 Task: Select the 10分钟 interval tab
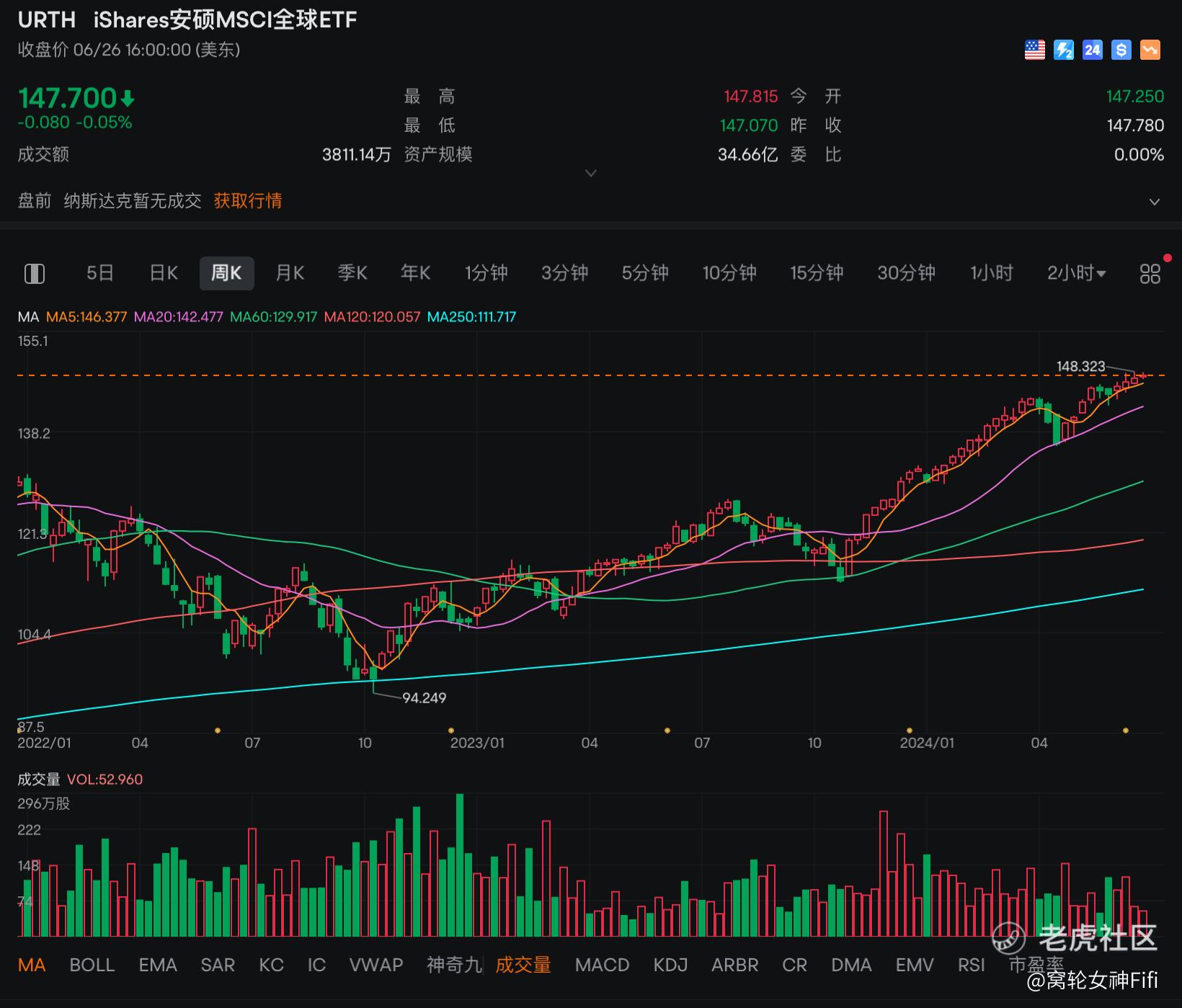pos(729,273)
